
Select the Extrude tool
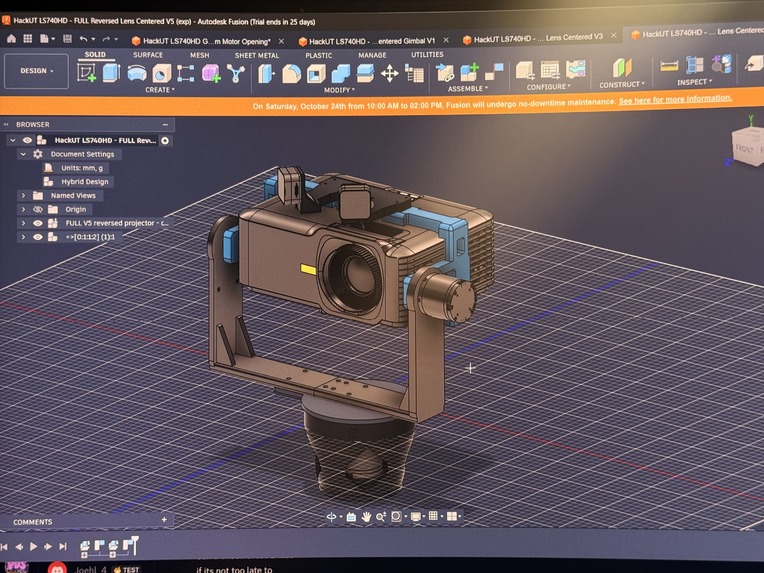[x=111, y=73]
